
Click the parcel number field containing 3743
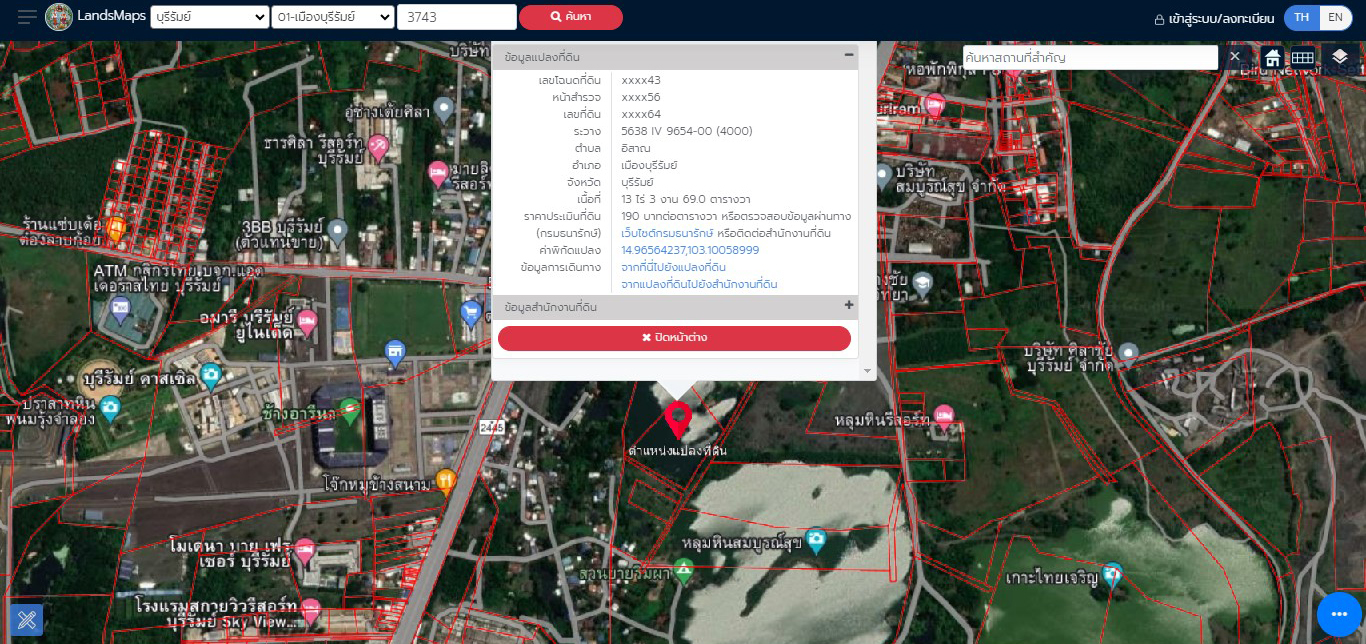tap(456, 17)
